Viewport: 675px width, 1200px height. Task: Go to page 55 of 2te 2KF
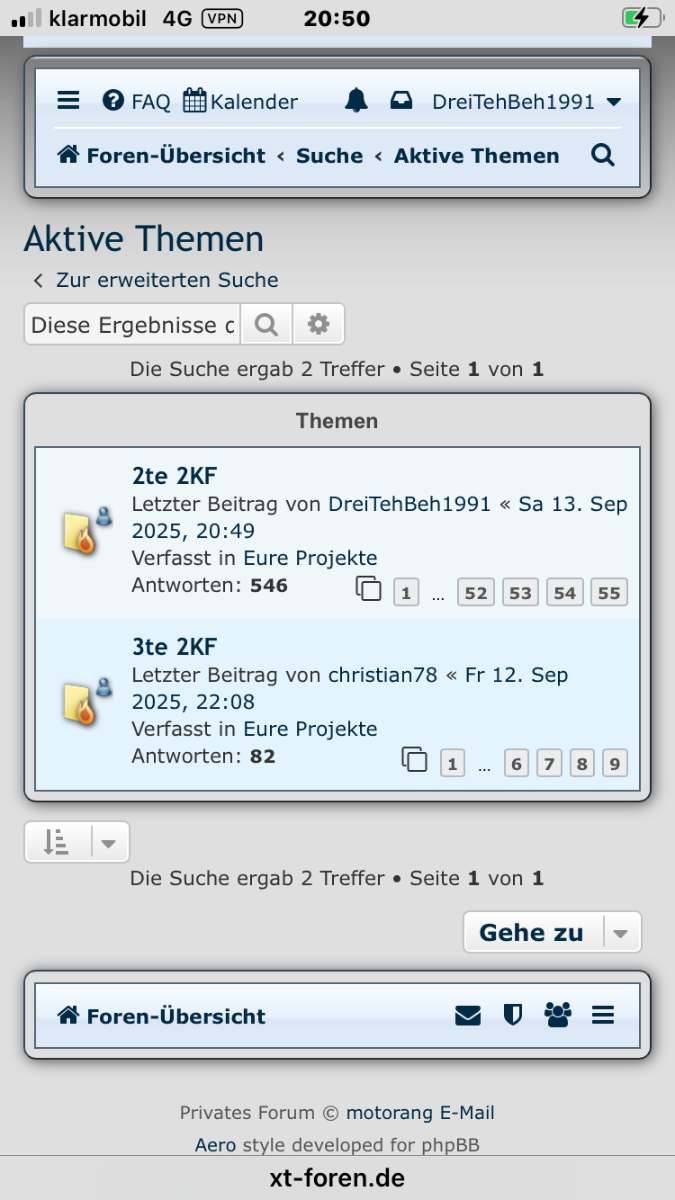(x=609, y=593)
